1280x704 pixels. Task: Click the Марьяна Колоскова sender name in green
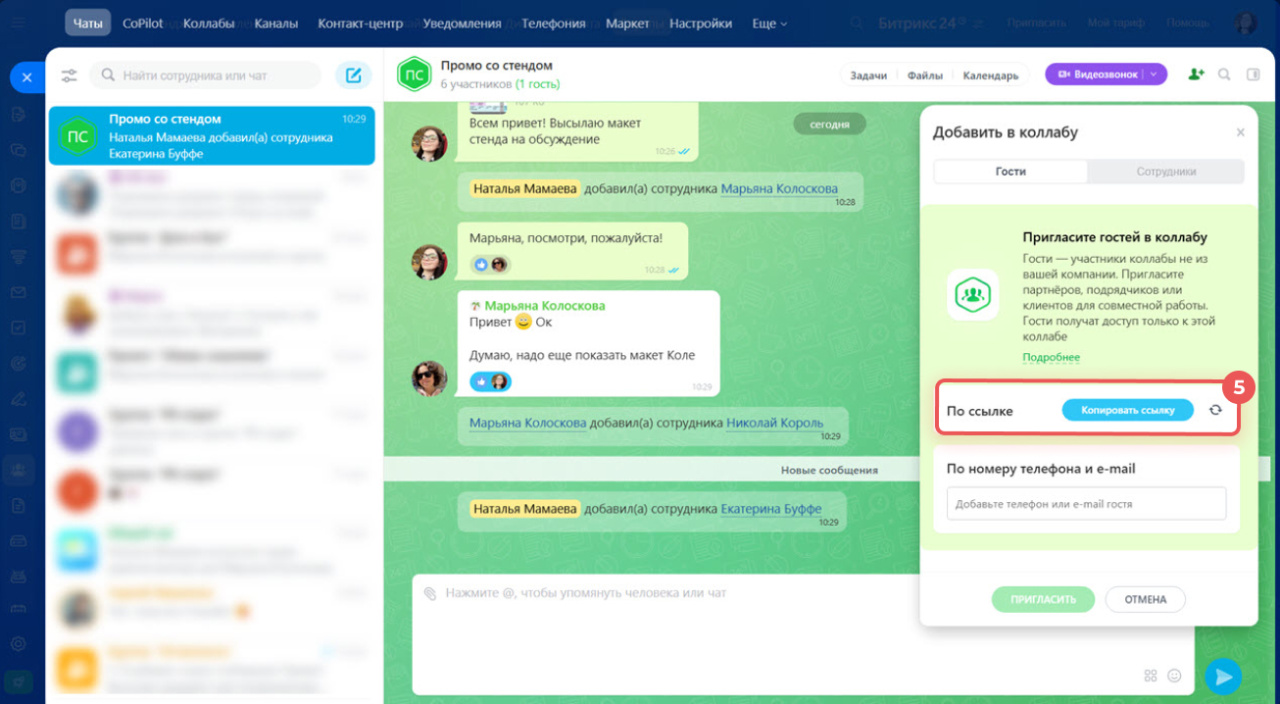point(544,305)
